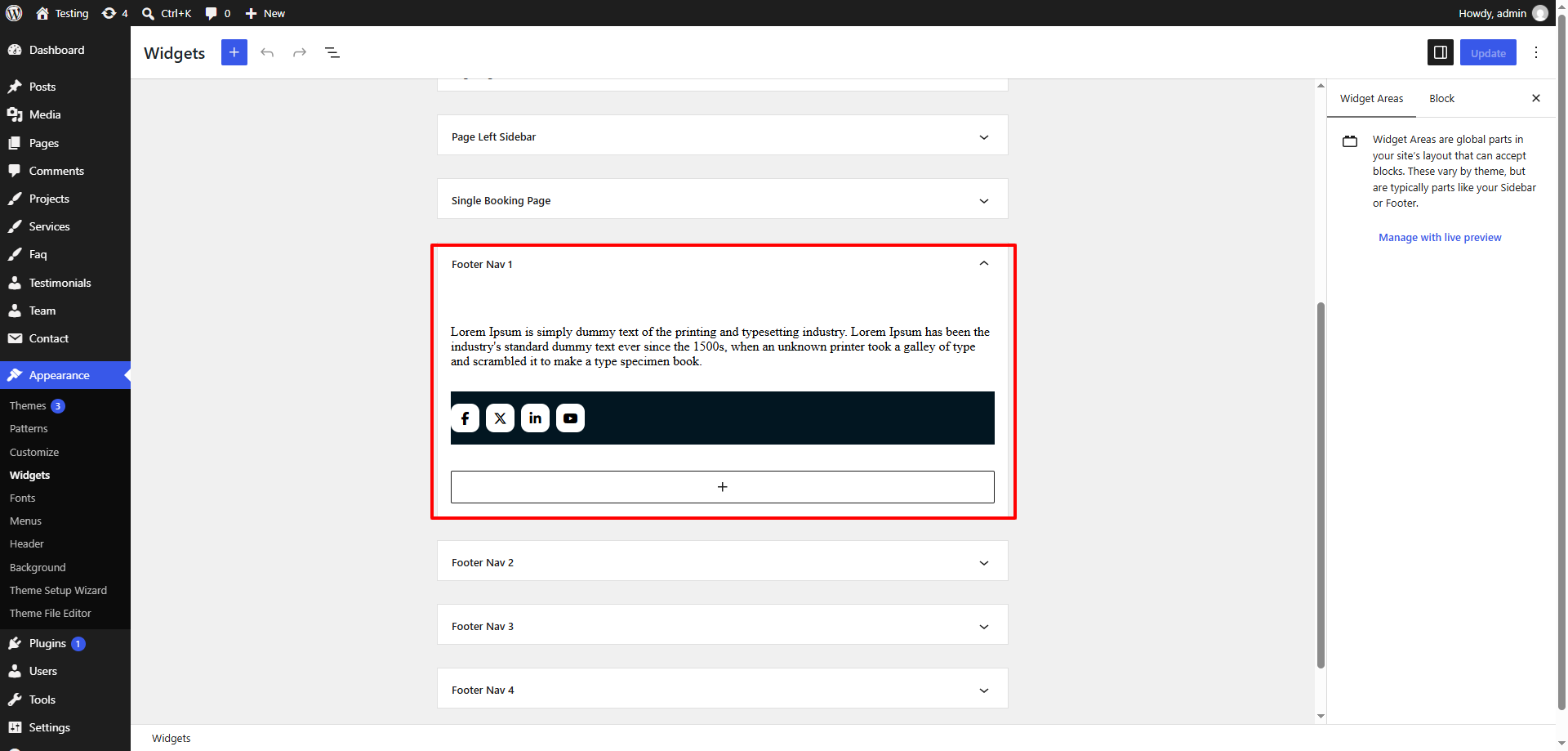Close the settings sidebar
This screenshot has height=751, width=1568.
[1536, 98]
